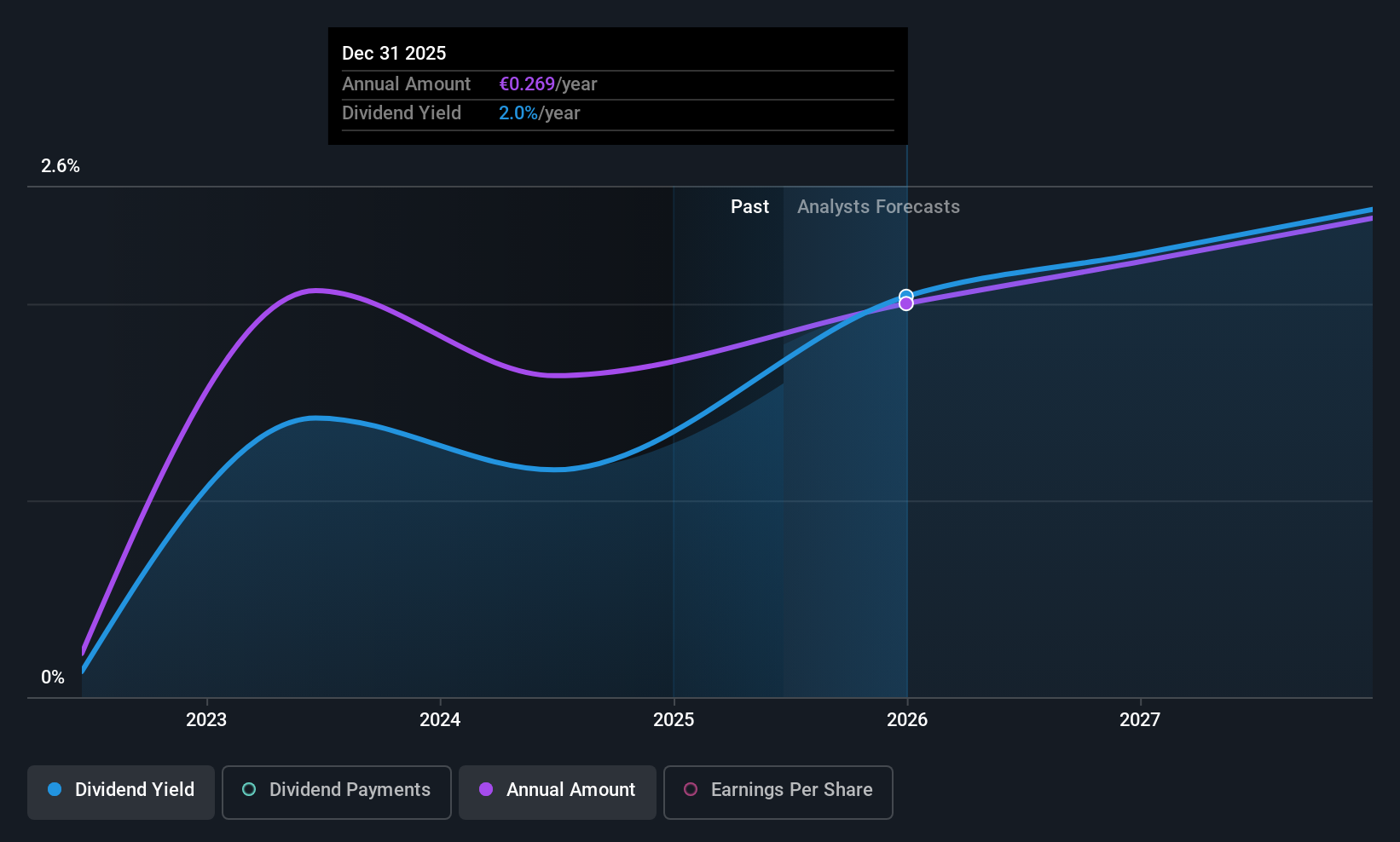Click the purple data point marker at 2026

(x=906, y=304)
